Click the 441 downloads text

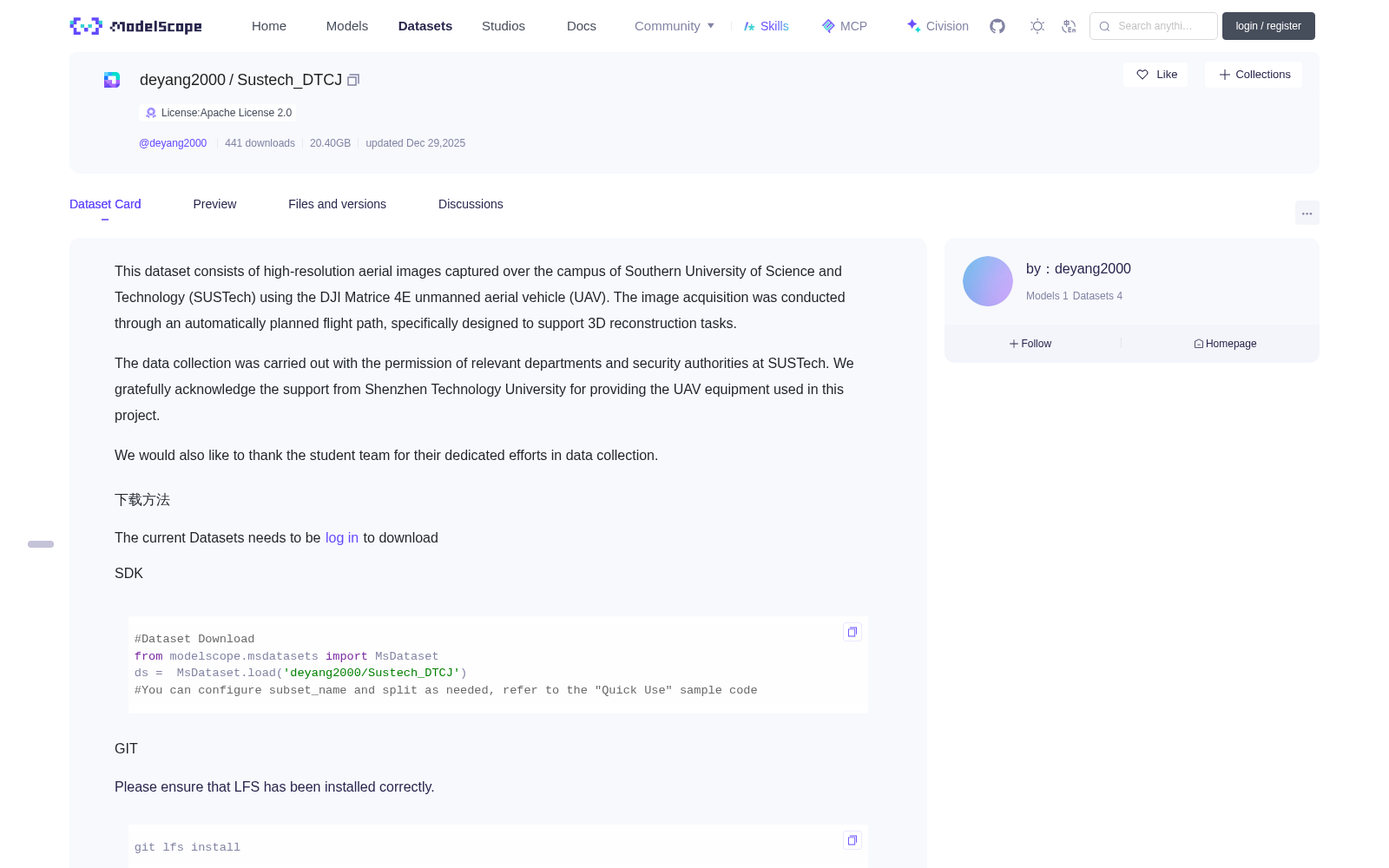click(x=260, y=143)
